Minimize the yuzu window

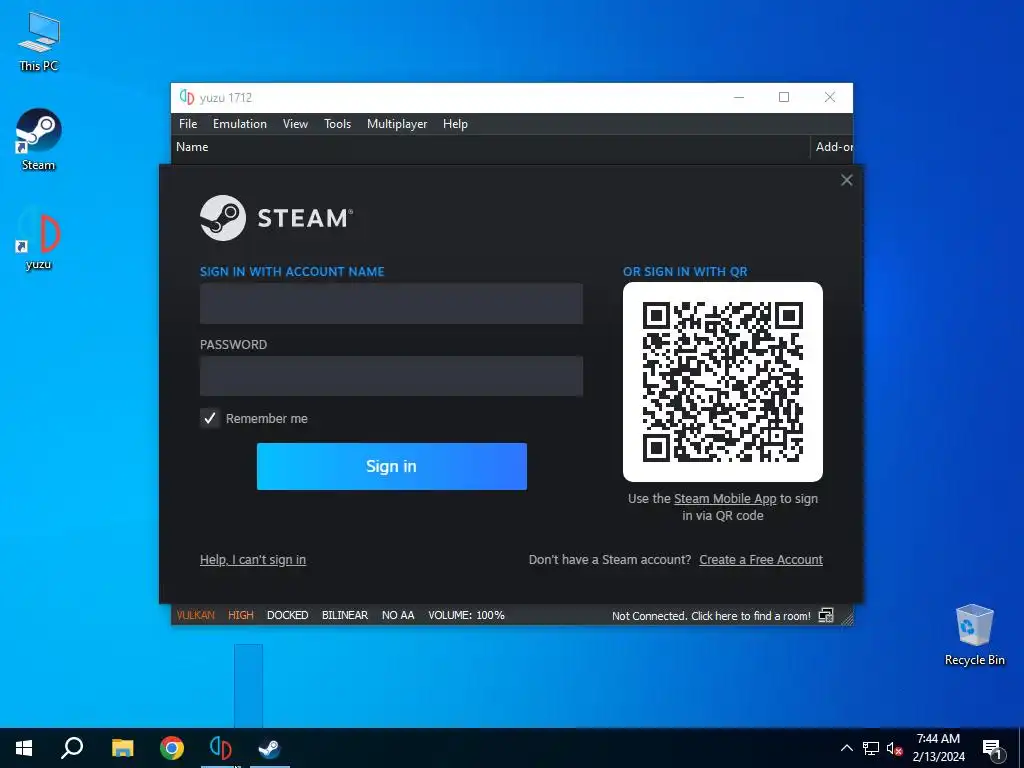(x=739, y=97)
